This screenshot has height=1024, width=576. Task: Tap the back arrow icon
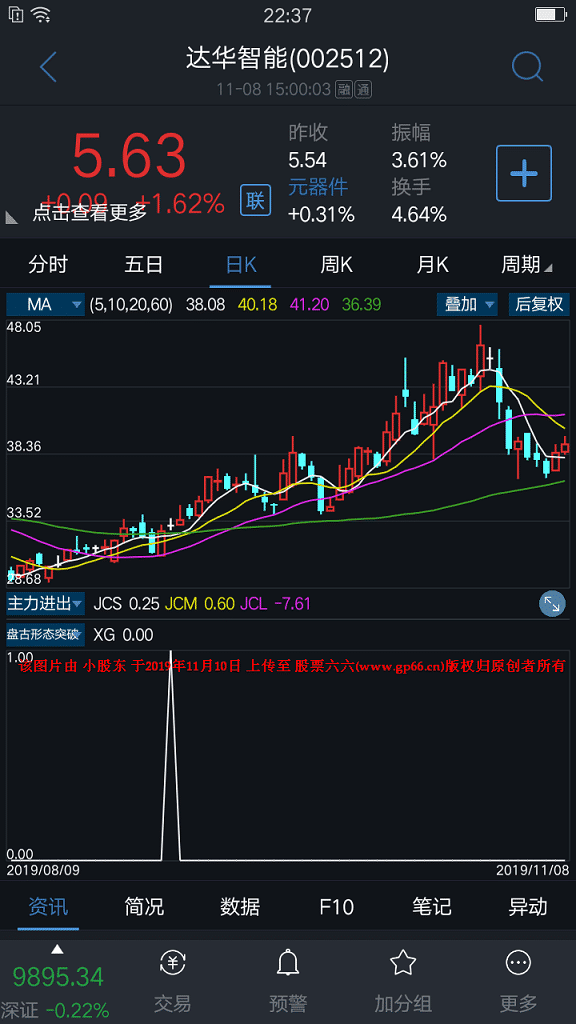[48, 67]
